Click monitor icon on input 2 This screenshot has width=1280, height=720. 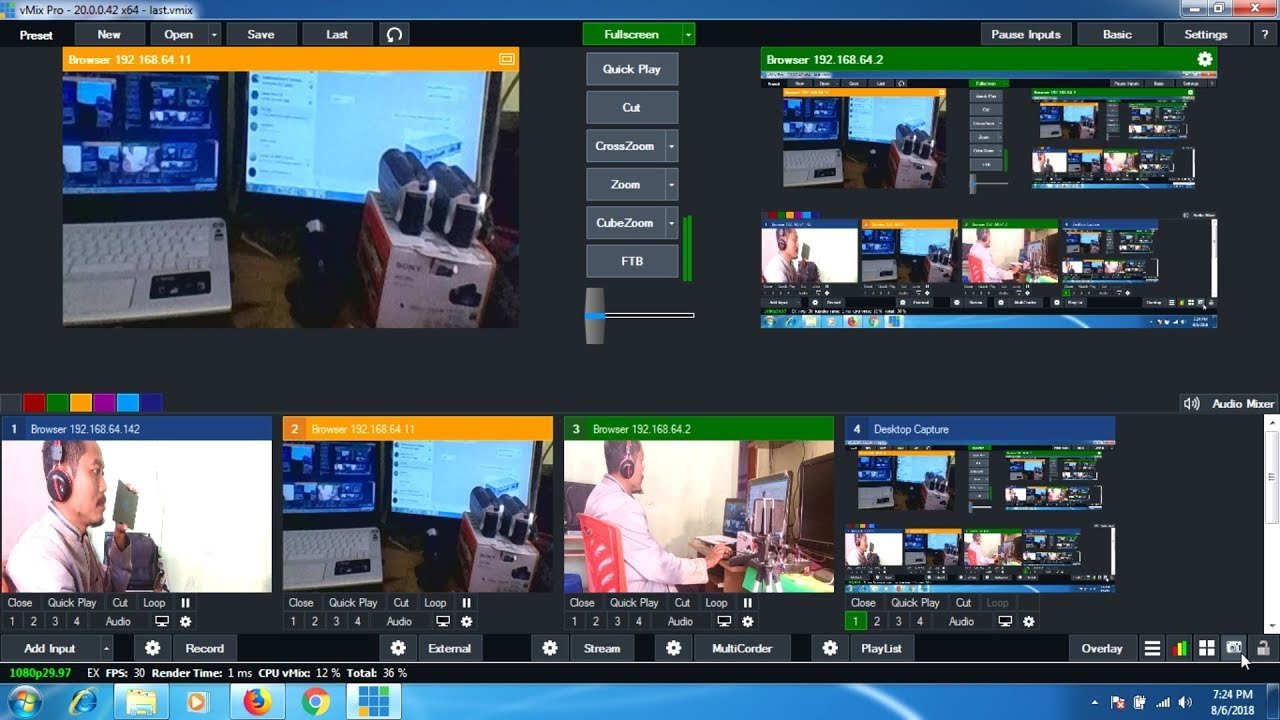443,621
